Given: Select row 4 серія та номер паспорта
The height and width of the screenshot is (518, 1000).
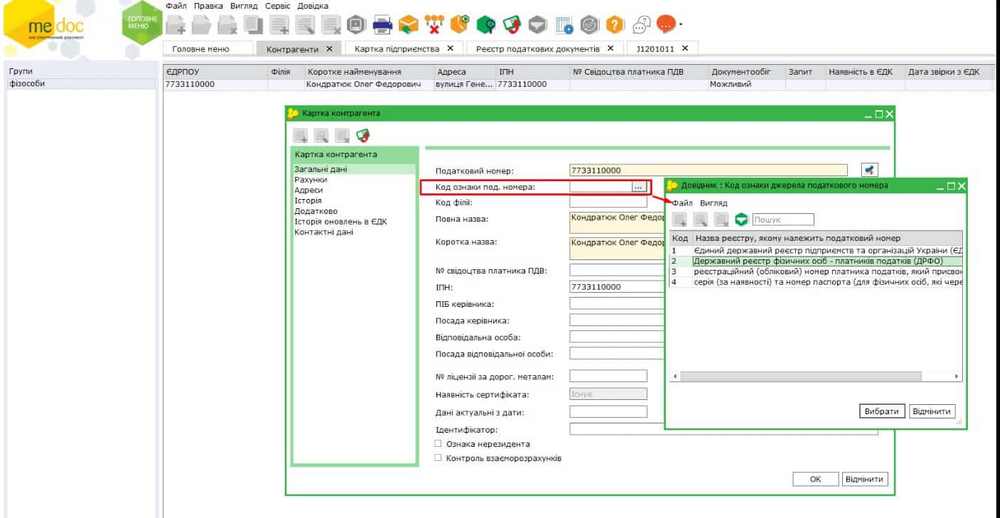Looking at the screenshot, I should (815, 283).
